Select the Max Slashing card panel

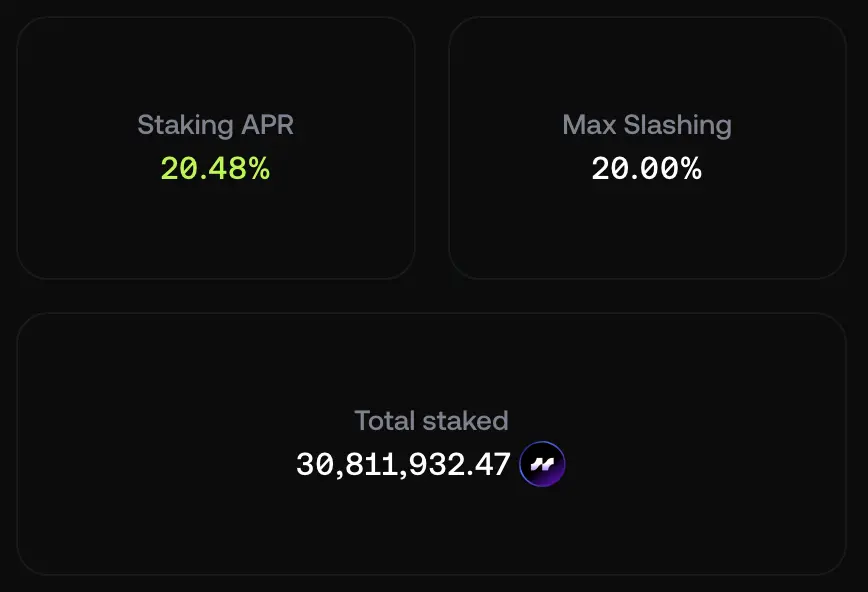(647, 230)
